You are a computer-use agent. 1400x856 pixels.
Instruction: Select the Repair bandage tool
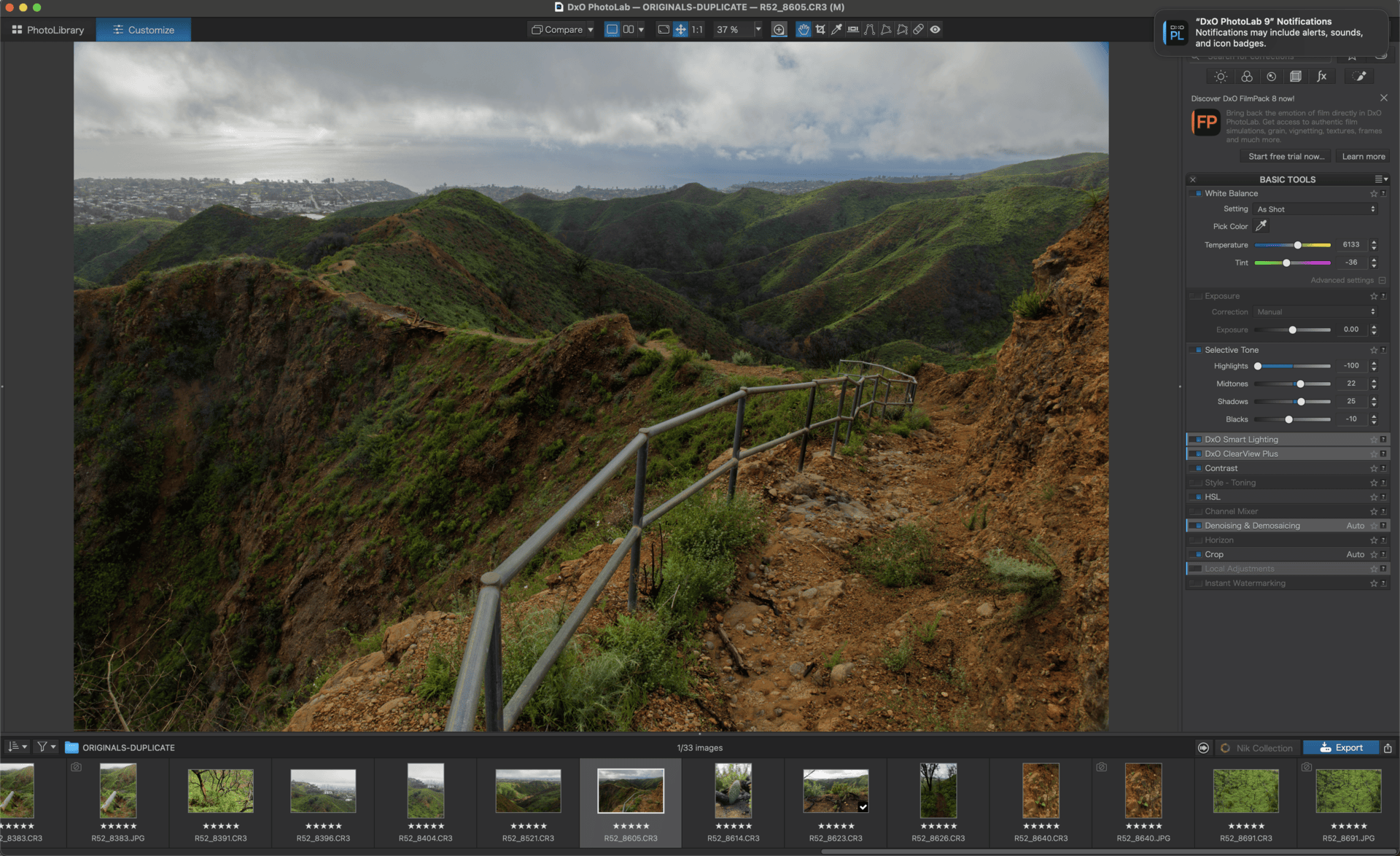coord(919,30)
